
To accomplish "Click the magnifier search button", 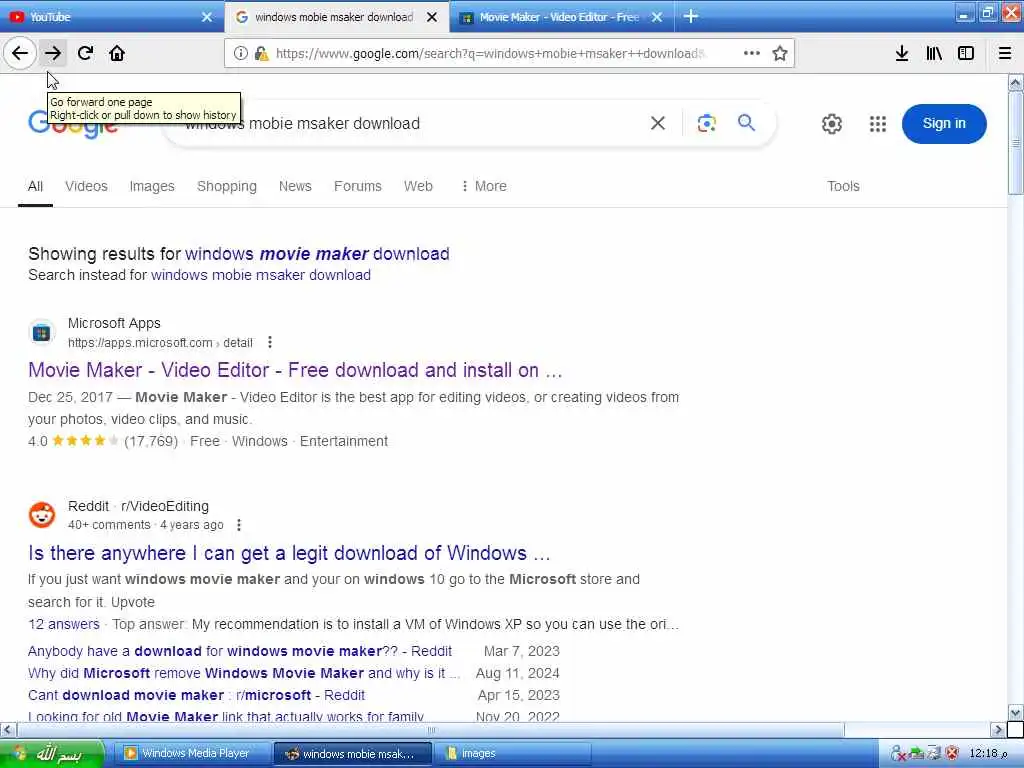I will [746, 122].
